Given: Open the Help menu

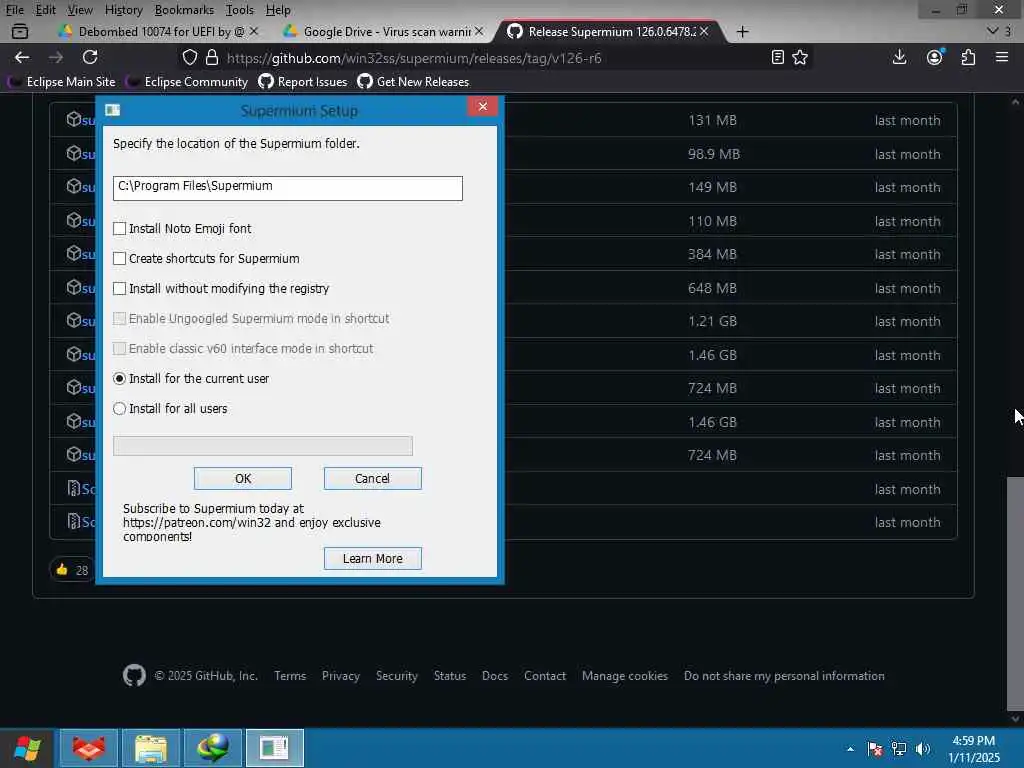Looking at the screenshot, I should [278, 10].
